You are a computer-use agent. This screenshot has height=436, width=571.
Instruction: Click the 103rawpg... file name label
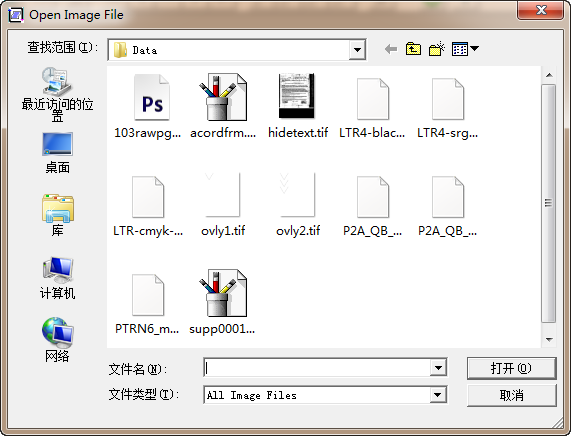(x=147, y=133)
